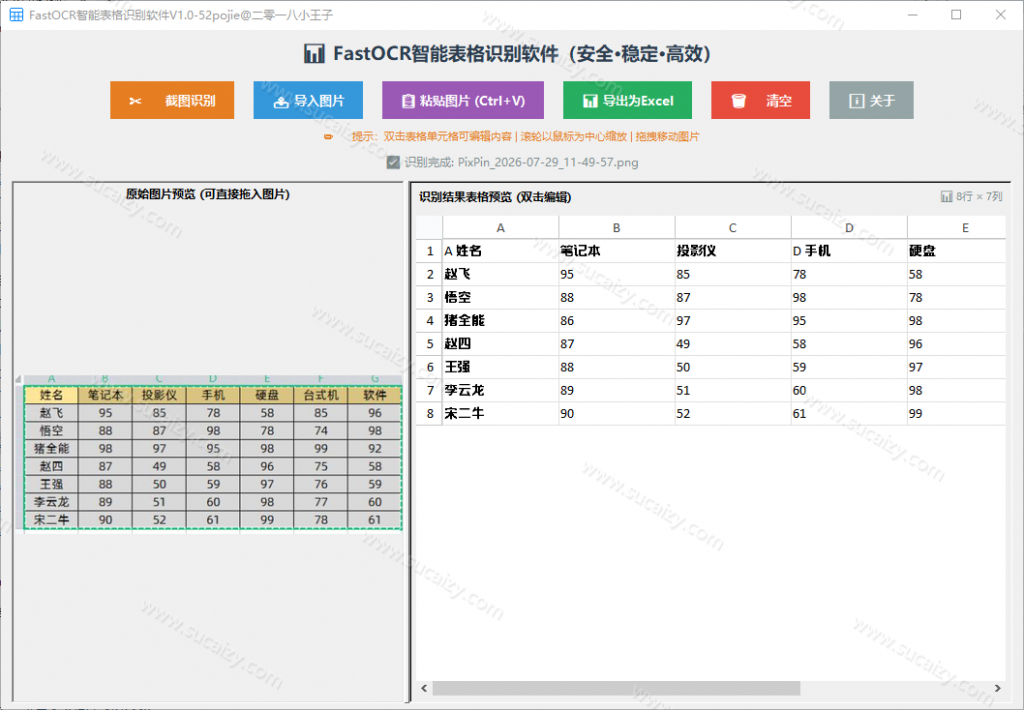Click result cell '笔记本'
Image resolution: width=1024 pixels, height=710 pixels.
616,251
